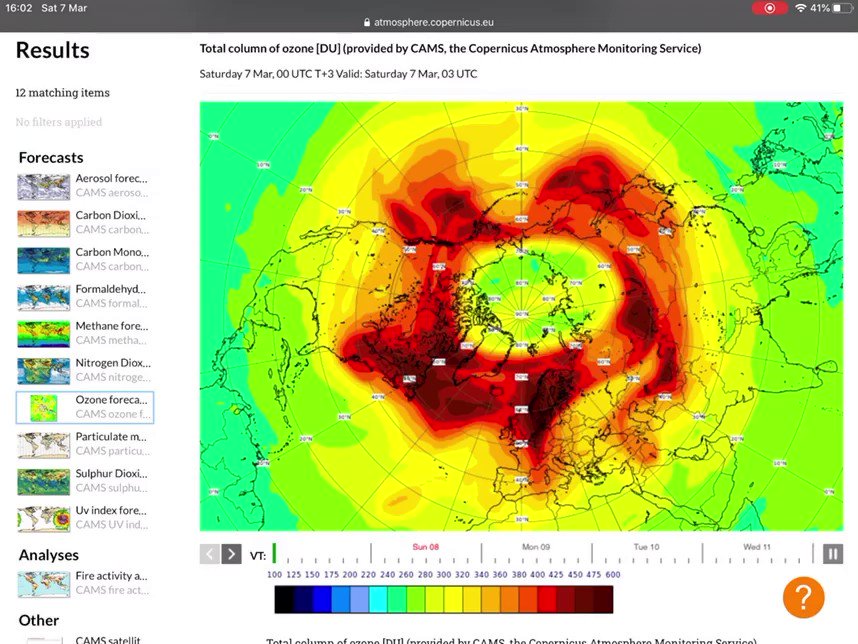Open the Nitrogen Dioxide forecast thumbnail
Screen dimensions: 858x644
(43, 371)
